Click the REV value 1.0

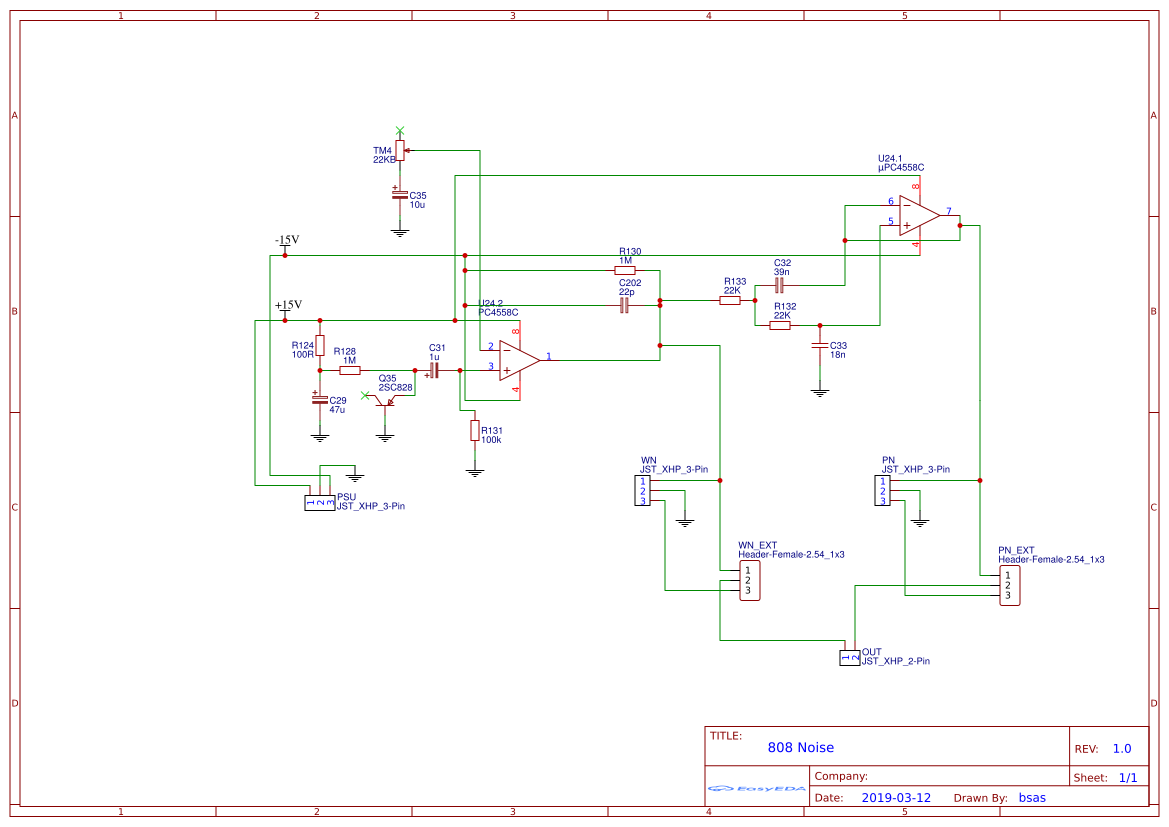pyautogui.click(x=1122, y=749)
